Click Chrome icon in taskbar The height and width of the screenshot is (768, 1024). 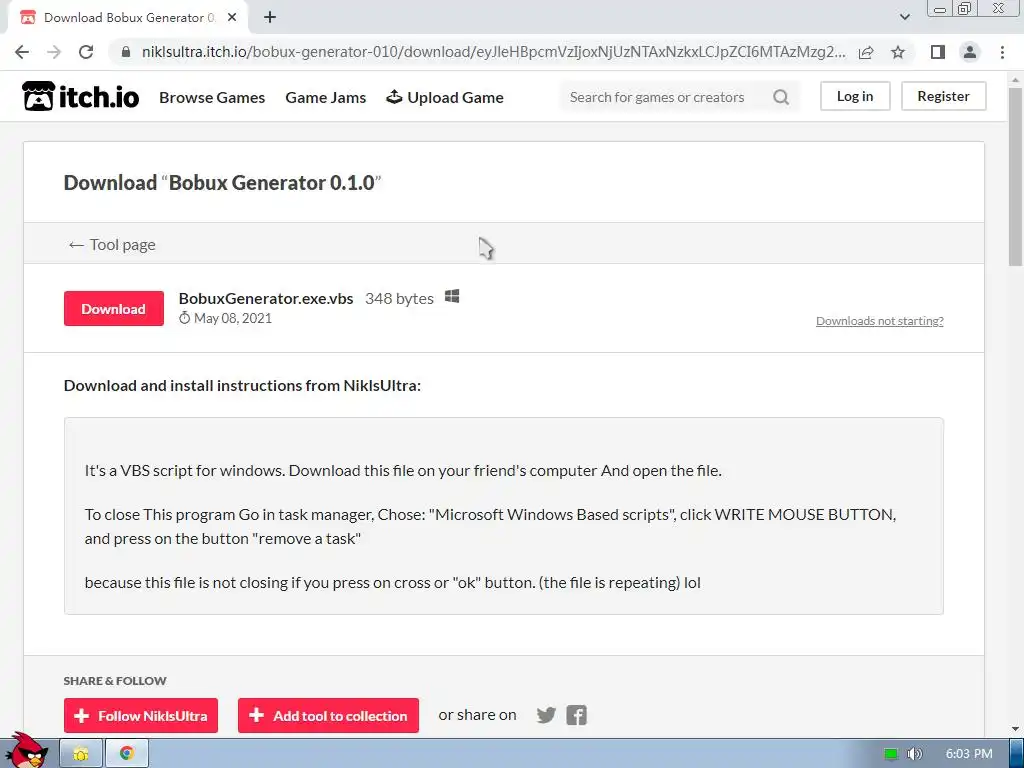pyautogui.click(x=127, y=754)
